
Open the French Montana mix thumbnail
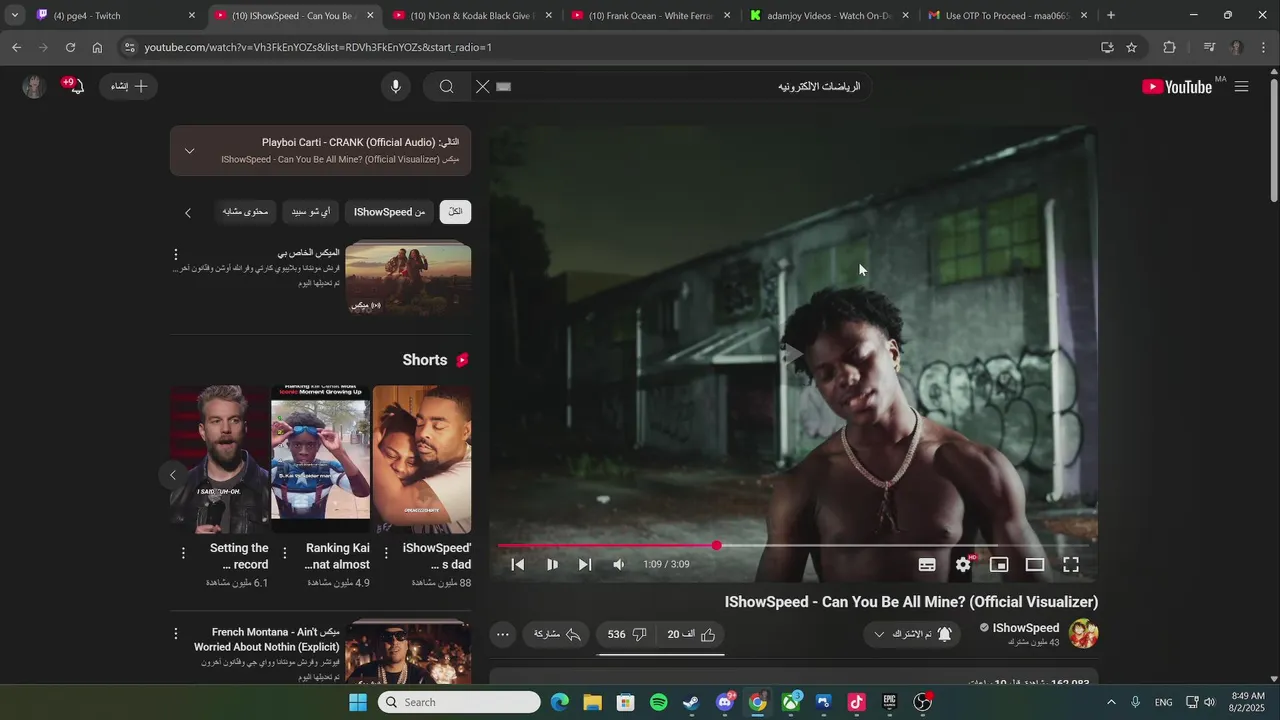tap(408, 653)
